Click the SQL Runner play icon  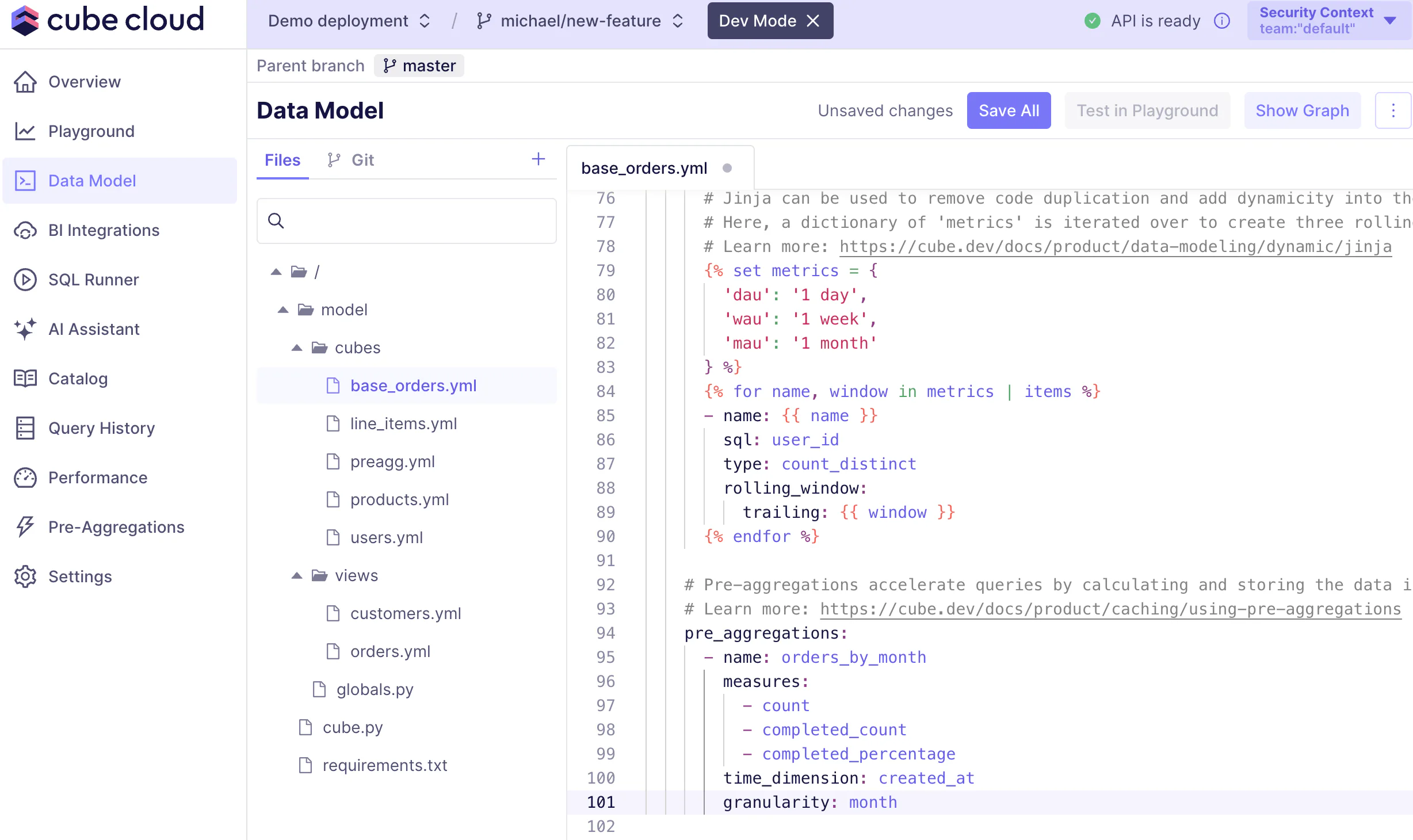pyautogui.click(x=25, y=280)
